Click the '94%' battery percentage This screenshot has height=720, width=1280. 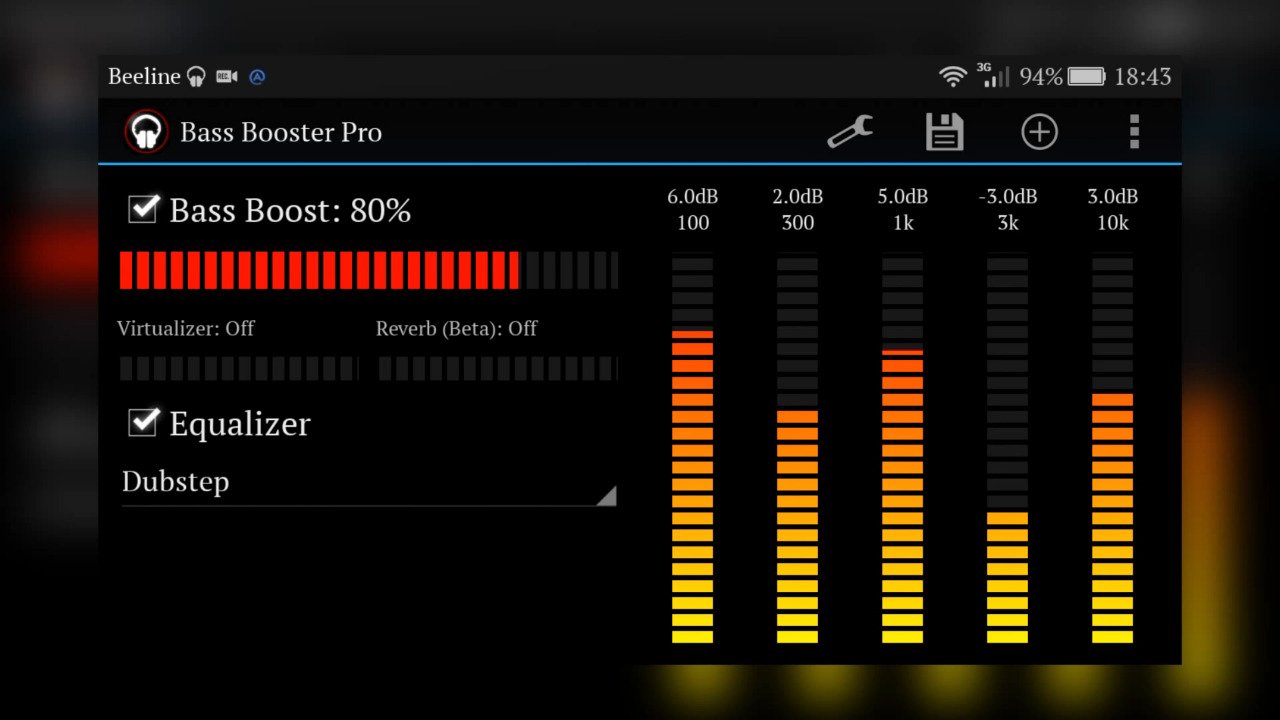tap(1041, 76)
